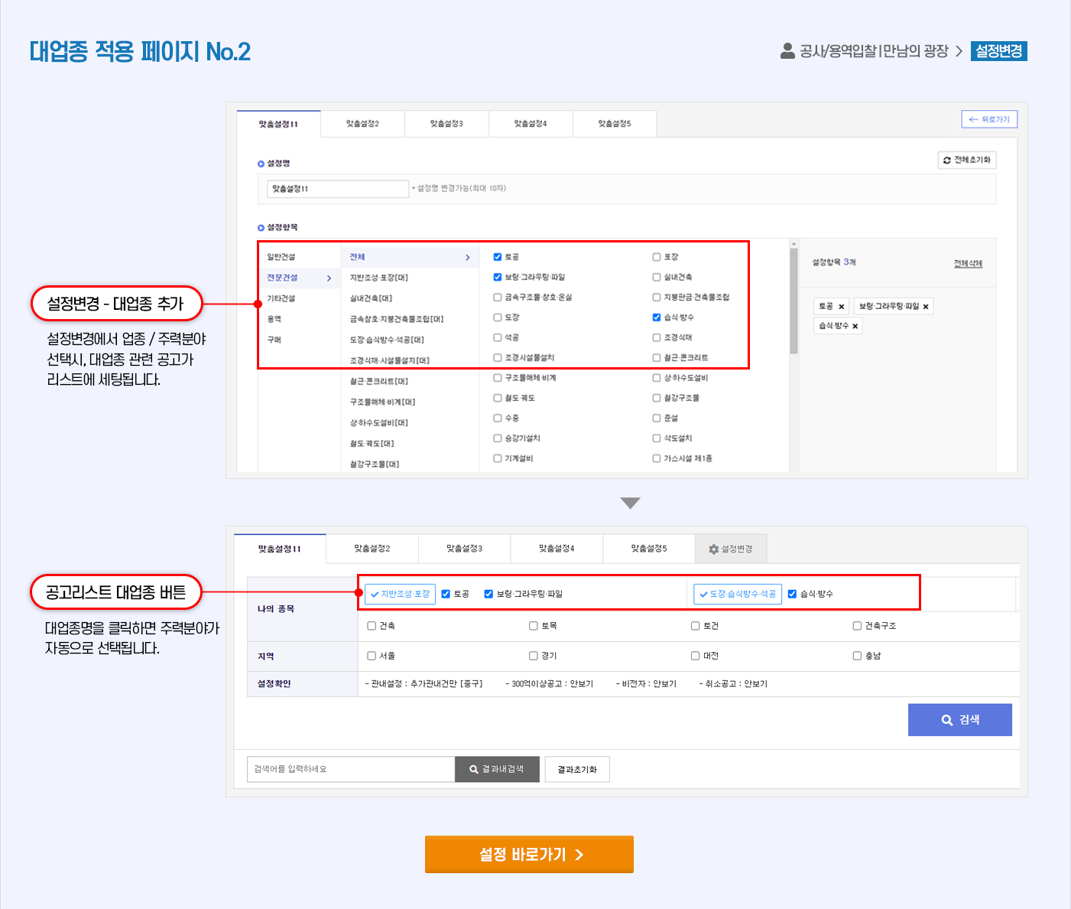1071x909 pixels.
Task: Click the gear icon on 설정변경 tab
Action: click(714, 549)
